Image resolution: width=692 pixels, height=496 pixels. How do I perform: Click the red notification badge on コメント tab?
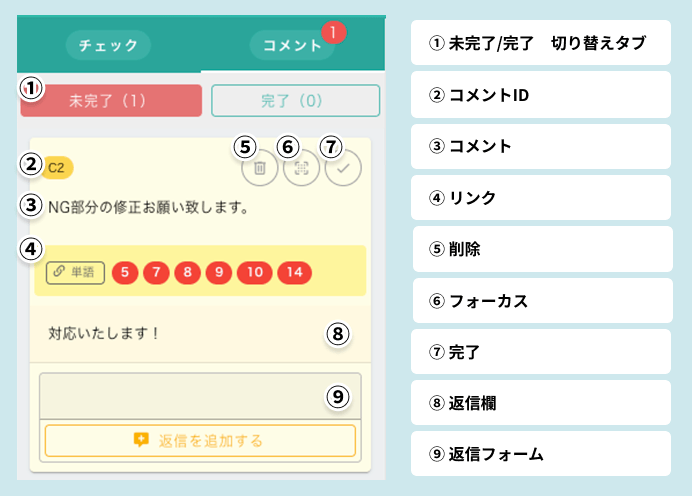(x=335, y=32)
